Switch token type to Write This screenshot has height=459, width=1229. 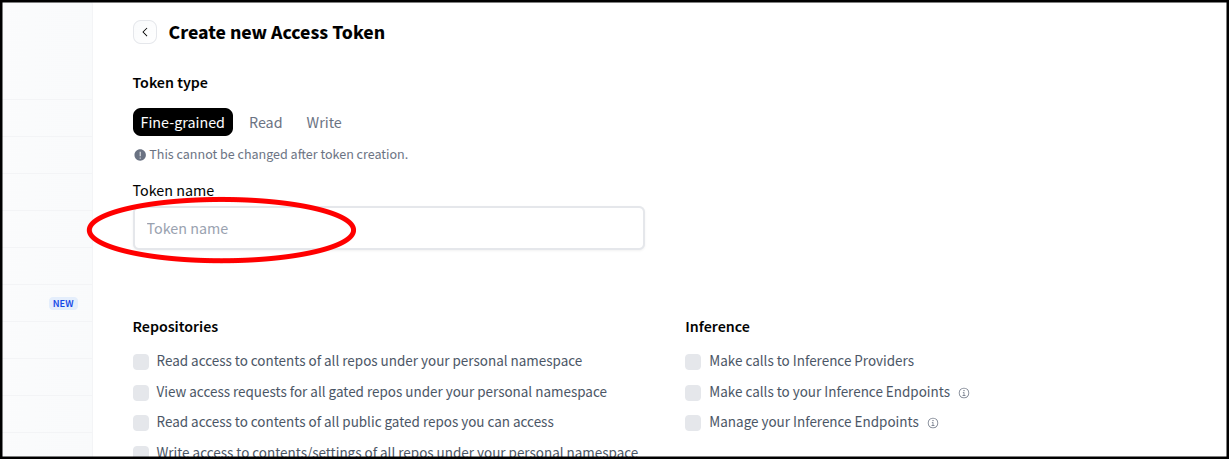point(323,122)
